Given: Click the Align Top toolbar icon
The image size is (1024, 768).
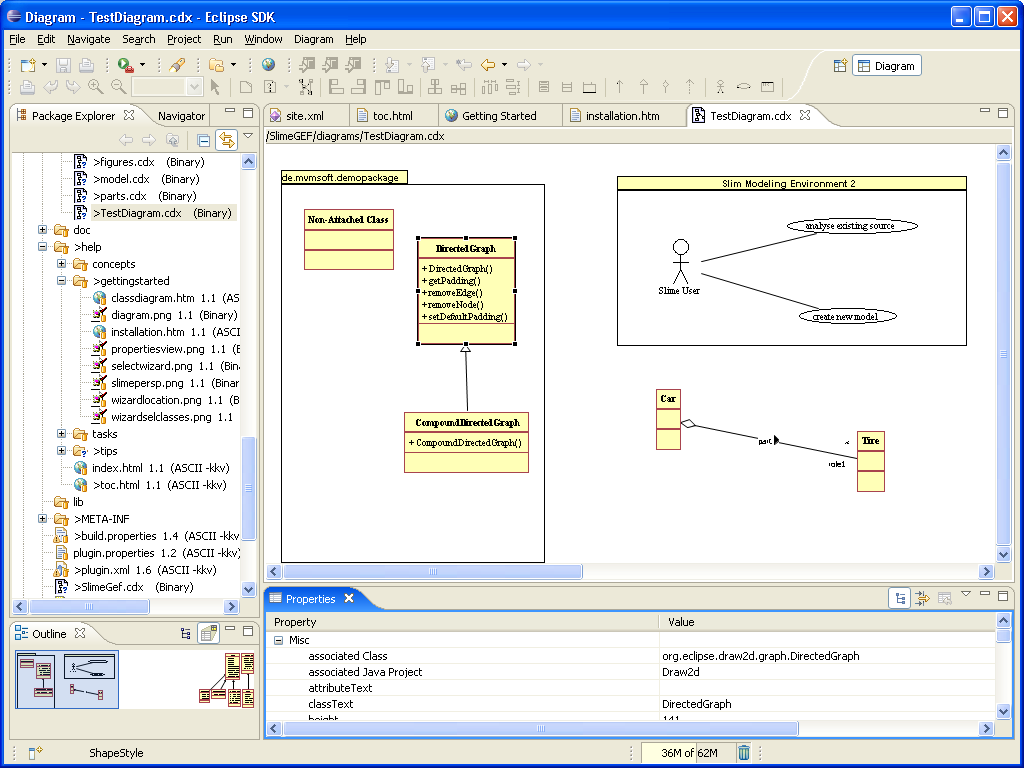Looking at the screenshot, I should (x=382, y=86).
